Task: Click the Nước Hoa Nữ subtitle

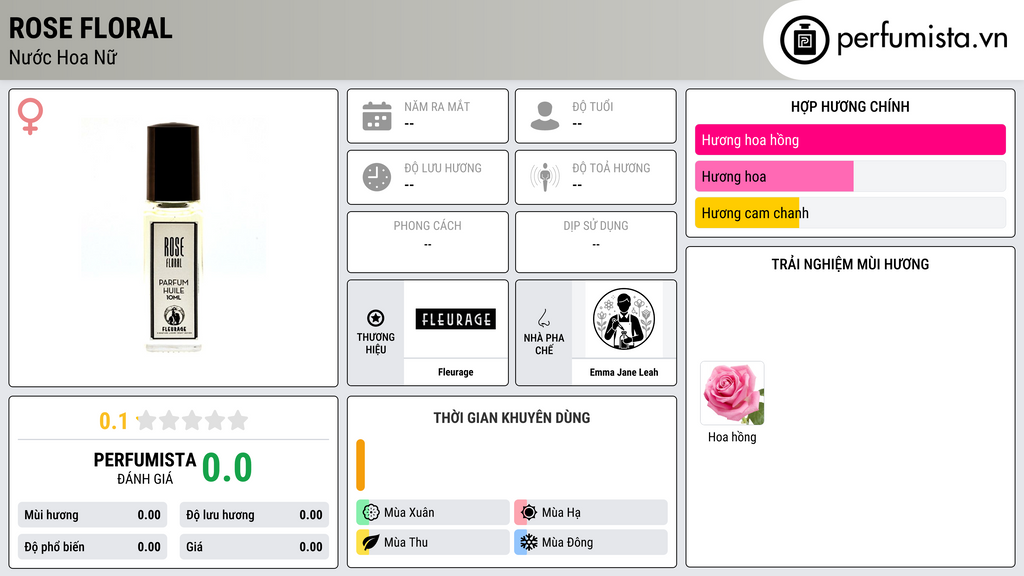Action: [63, 57]
